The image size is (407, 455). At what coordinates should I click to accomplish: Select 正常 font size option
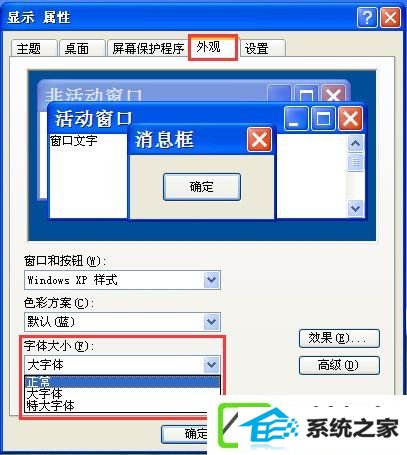click(x=122, y=382)
